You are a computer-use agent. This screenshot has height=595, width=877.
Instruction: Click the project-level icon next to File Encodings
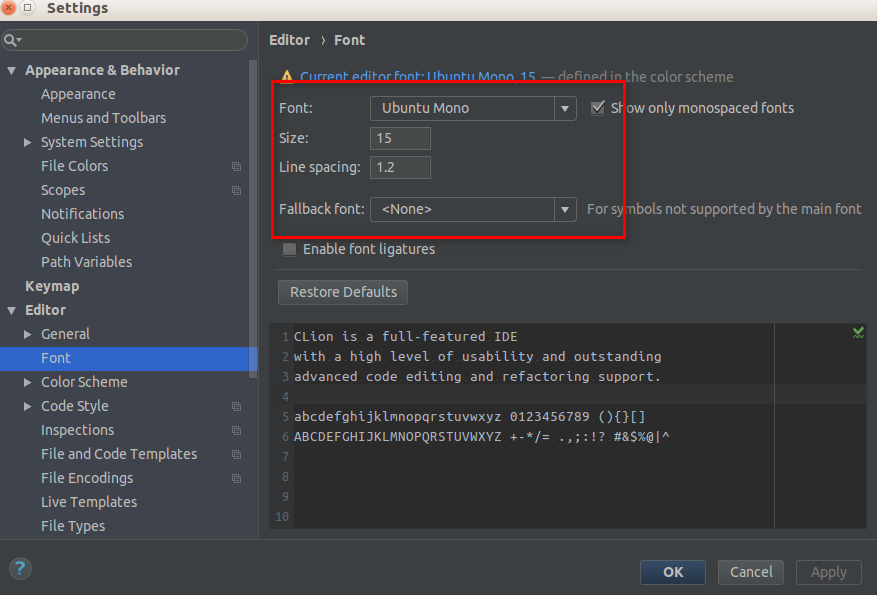[x=237, y=479]
